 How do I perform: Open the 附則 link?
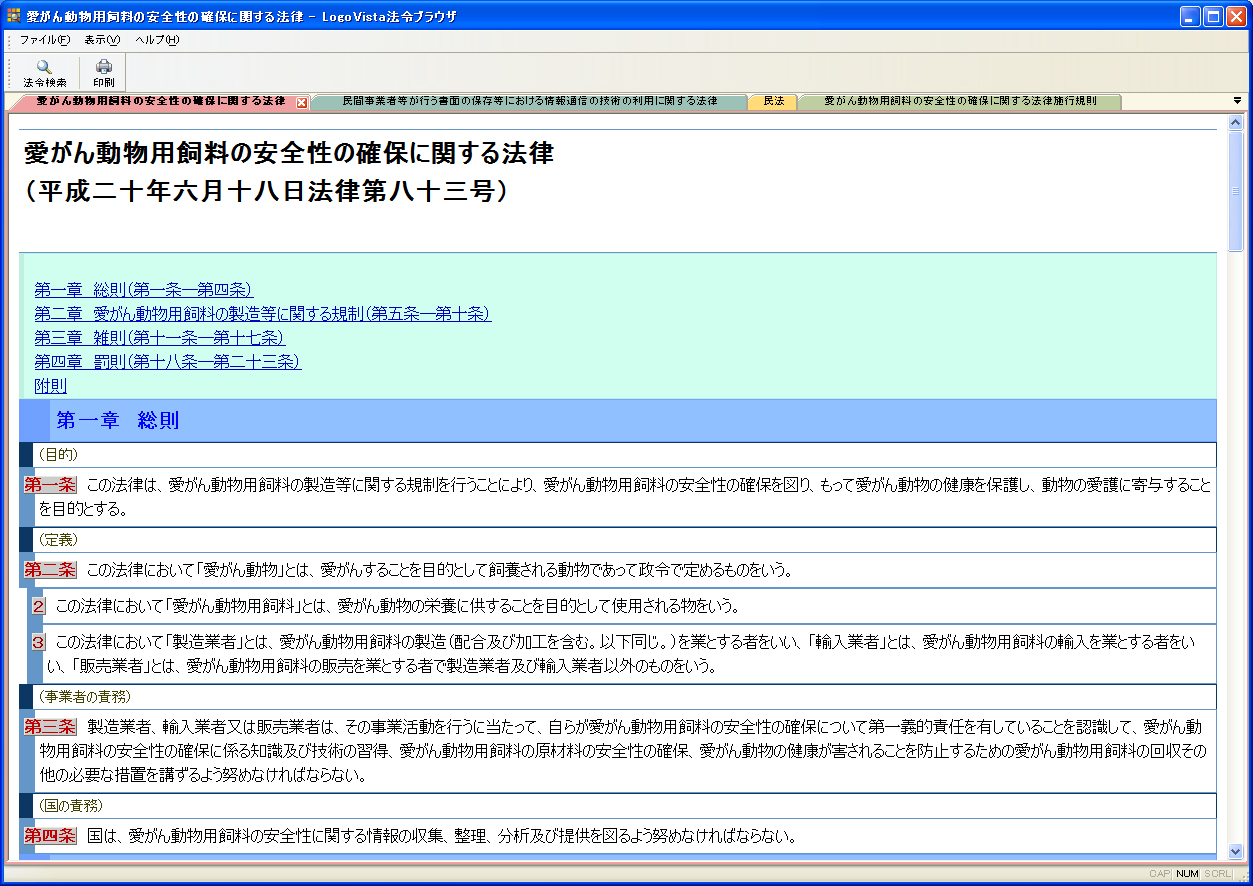click(50, 386)
